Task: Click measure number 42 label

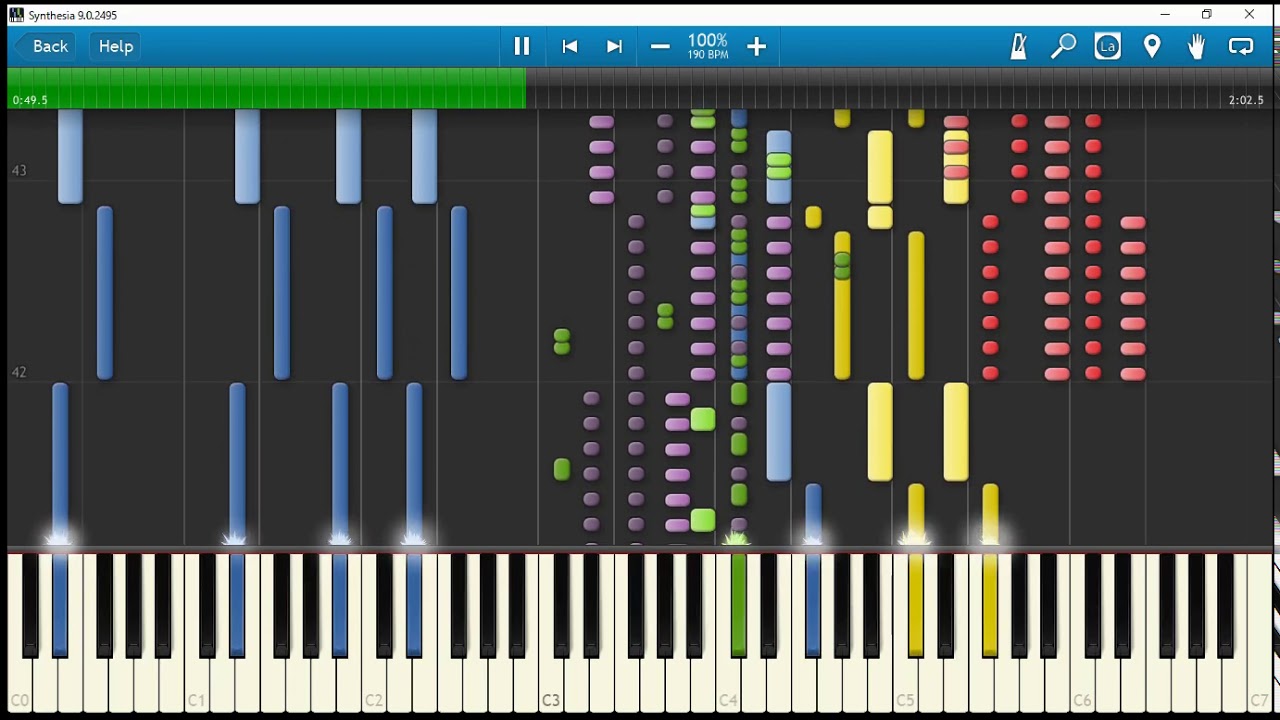Action: click(x=19, y=372)
